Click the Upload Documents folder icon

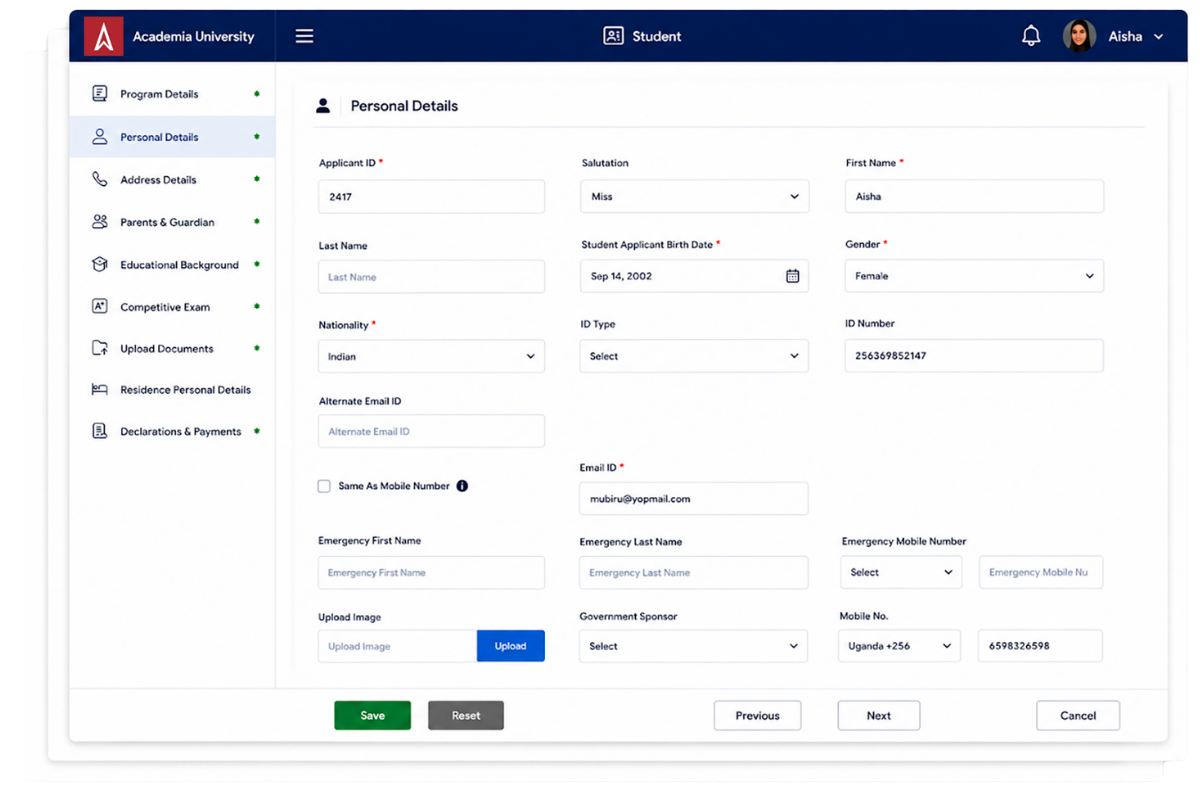click(100, 348)
